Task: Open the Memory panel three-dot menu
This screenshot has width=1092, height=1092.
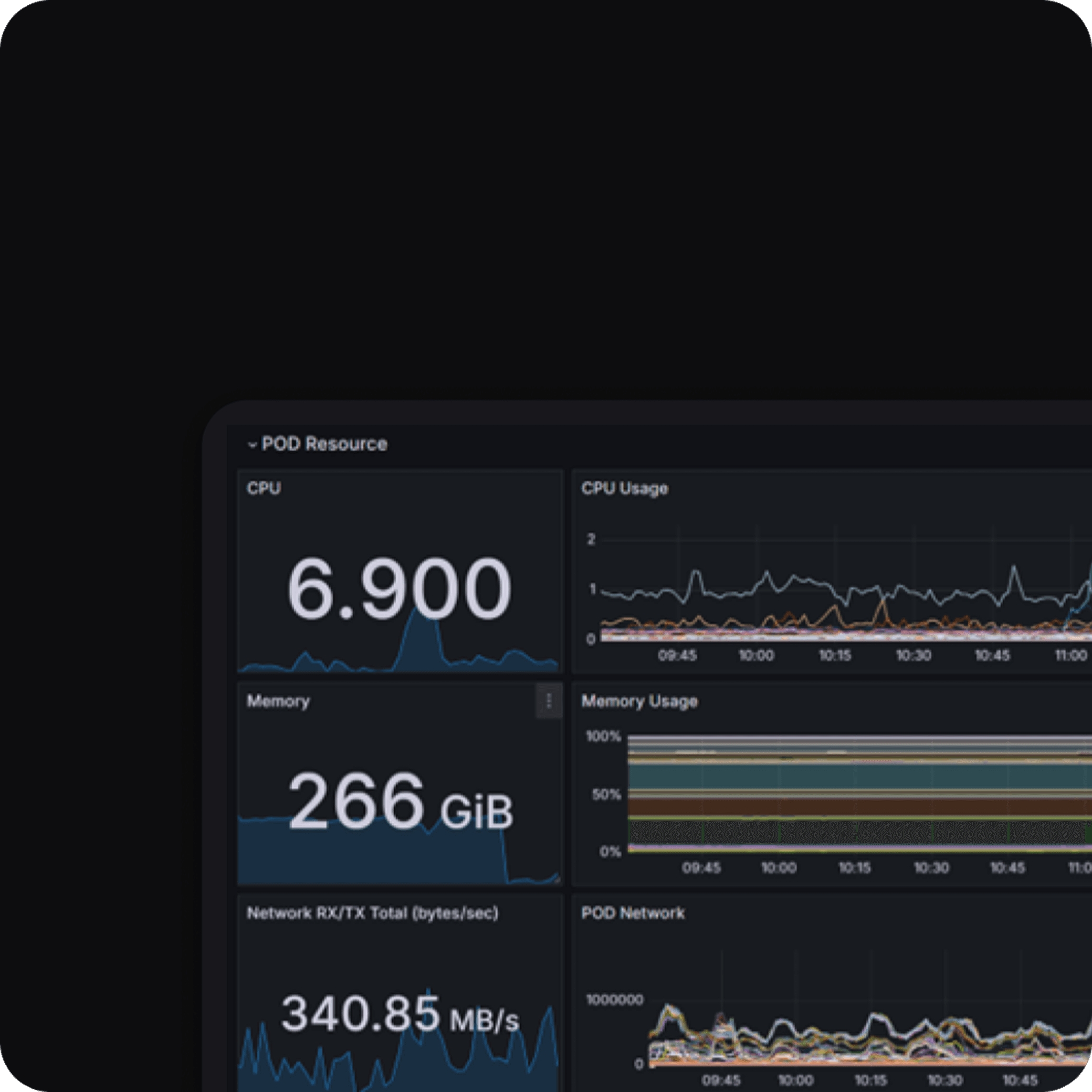Action: 549,701
